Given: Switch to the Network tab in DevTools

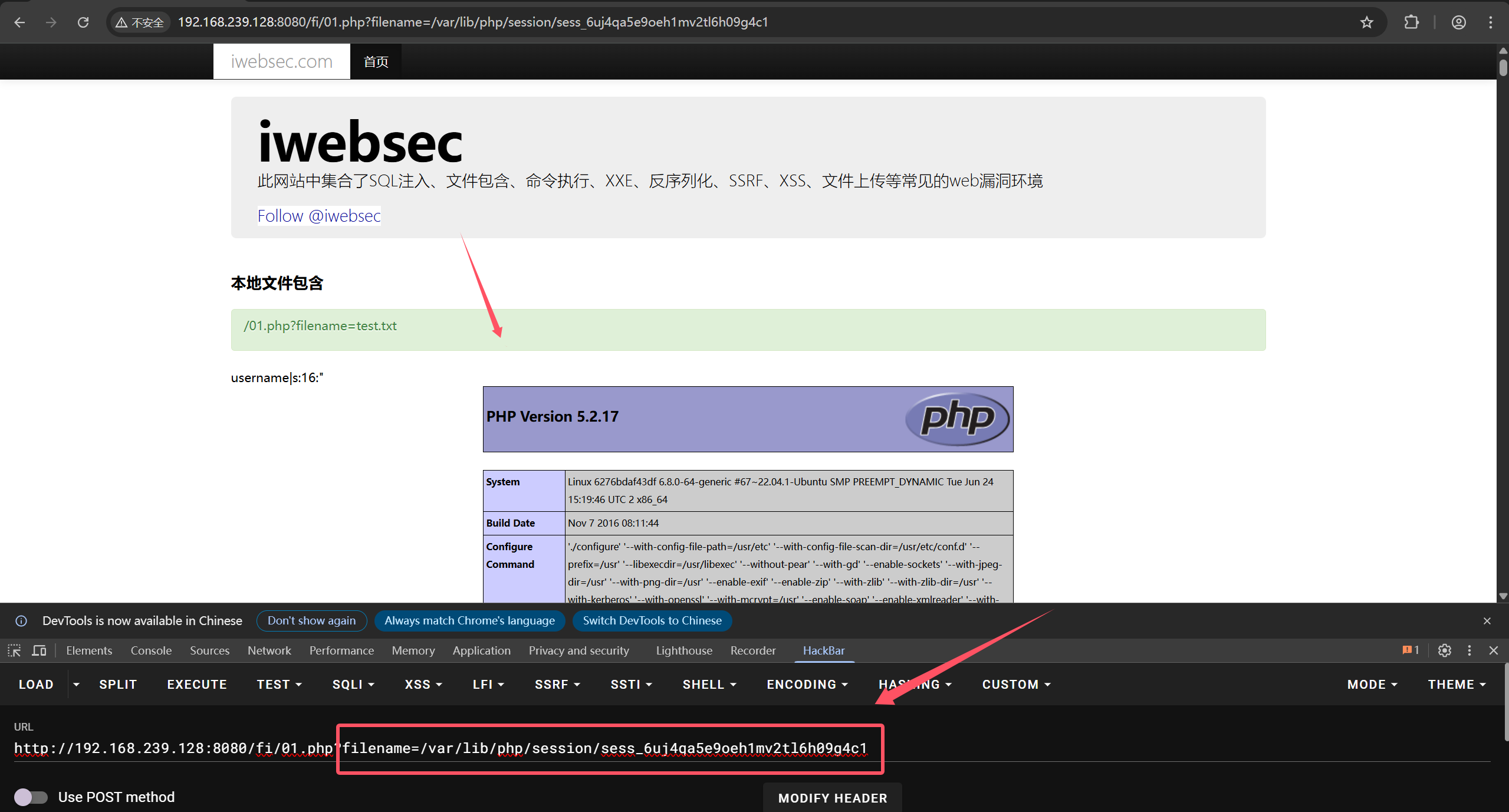Looking at the screenshot, I should pos(269,650).
